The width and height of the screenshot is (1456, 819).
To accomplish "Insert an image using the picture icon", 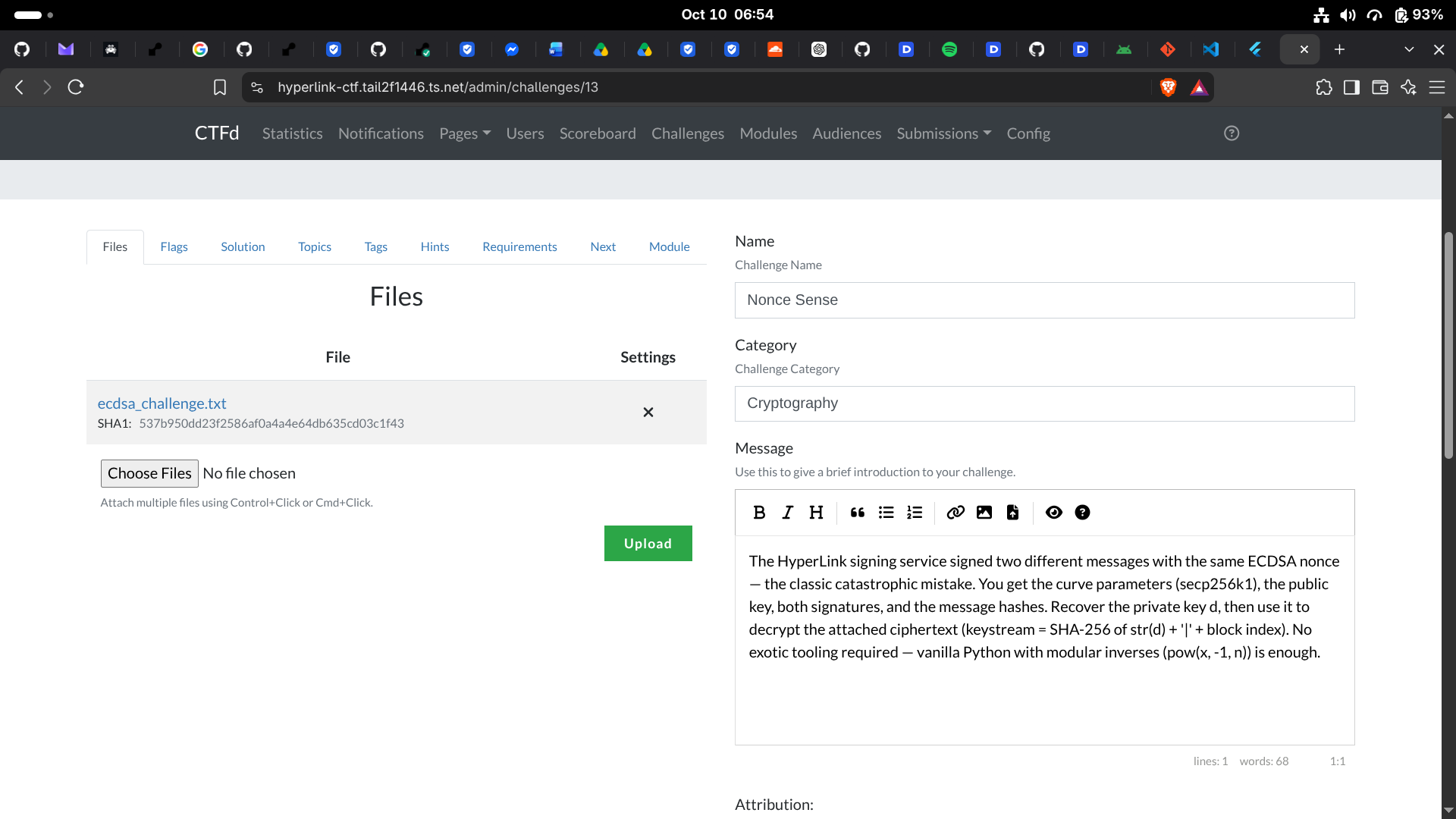I will pos(984,513).
